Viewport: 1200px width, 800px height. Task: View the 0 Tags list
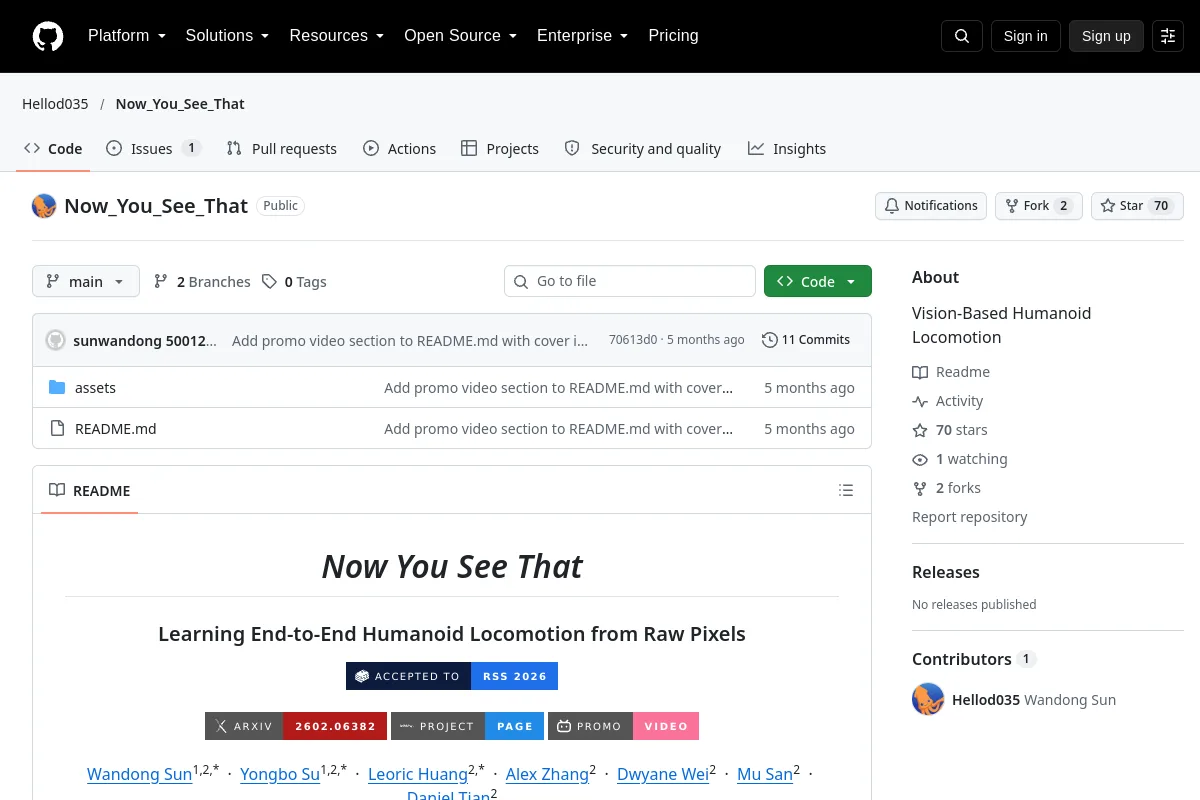coord(294,282)
